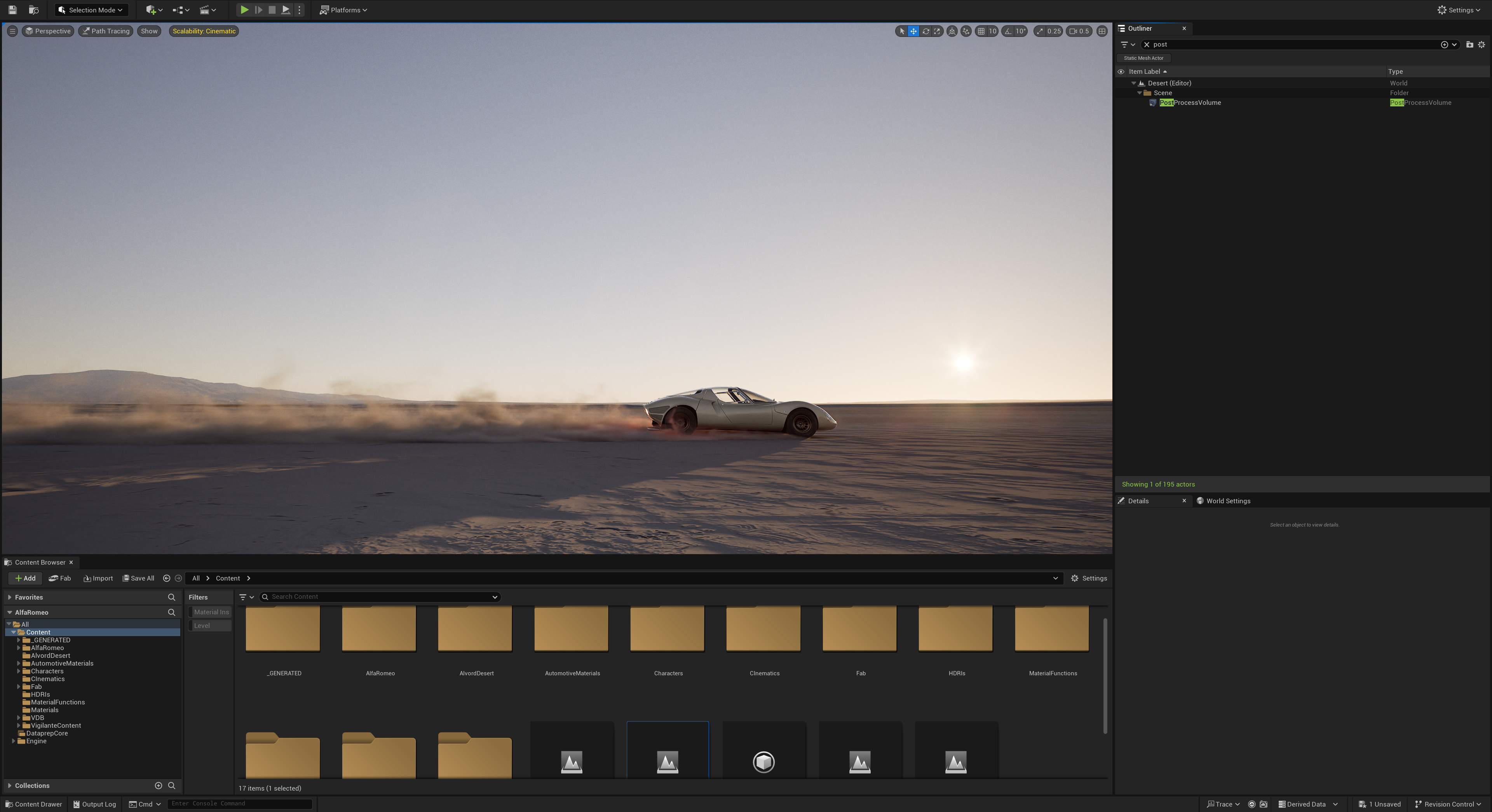Toggle grid snapping in the viewport

[x=981, y=31]
